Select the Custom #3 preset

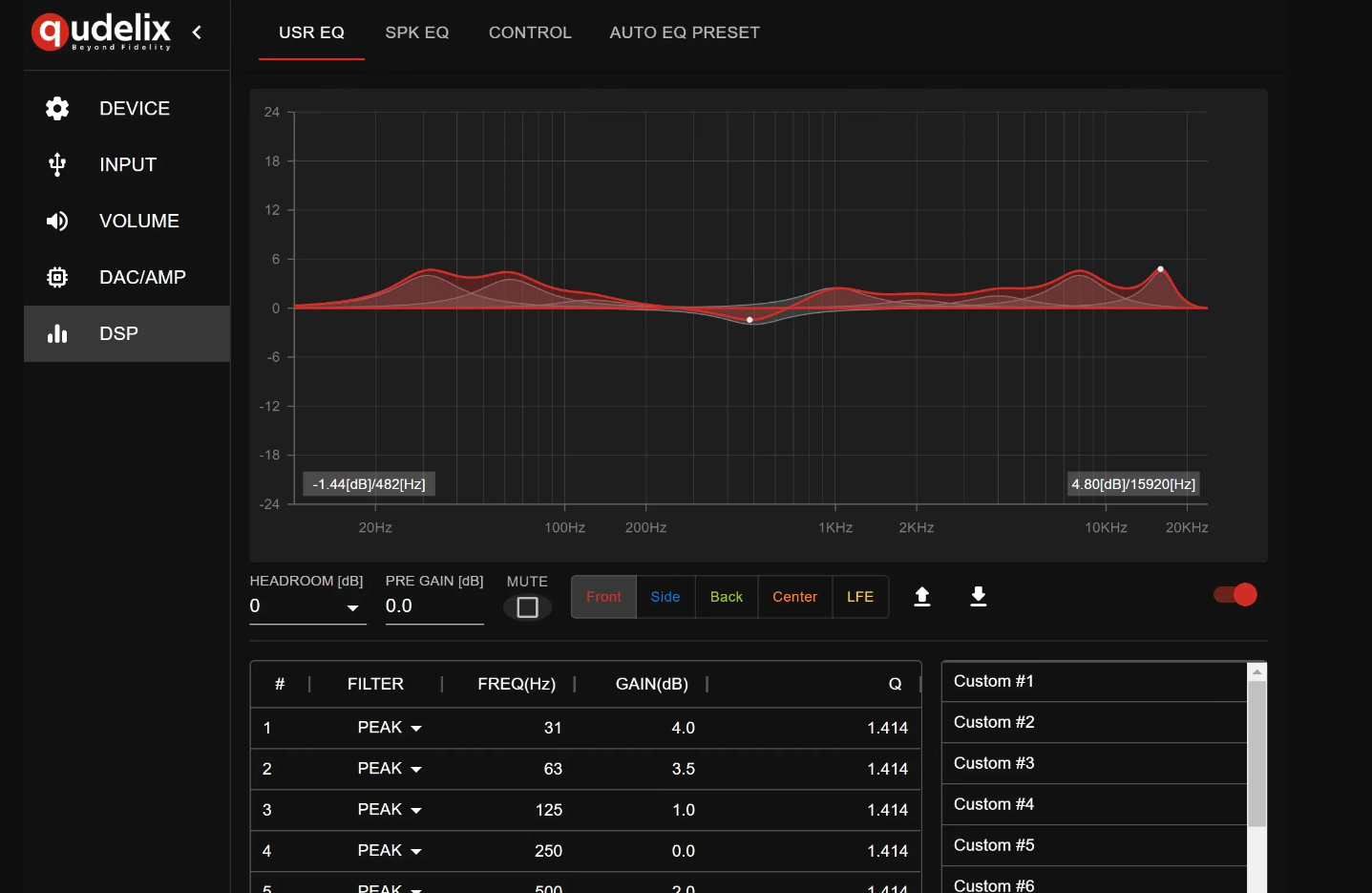(1094, 763)
